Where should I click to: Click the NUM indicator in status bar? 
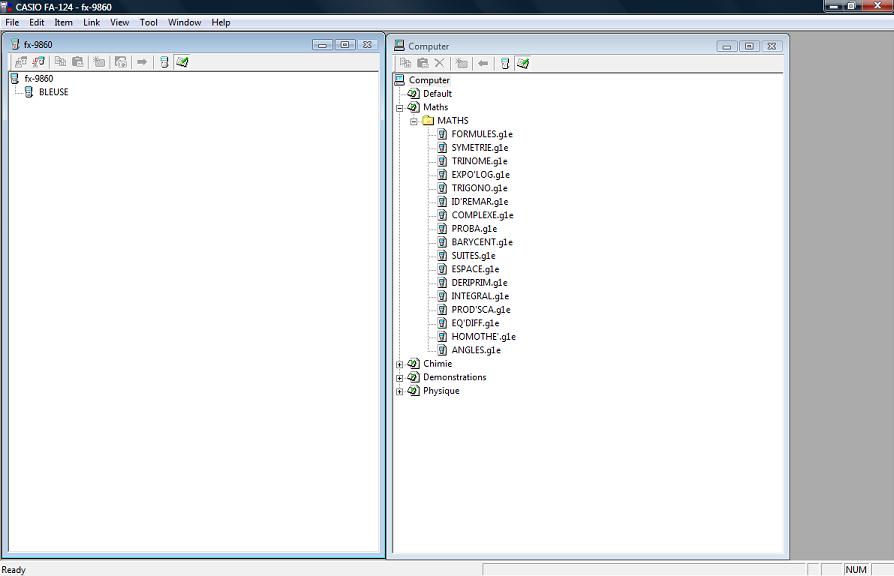click(x=856, y=569)
